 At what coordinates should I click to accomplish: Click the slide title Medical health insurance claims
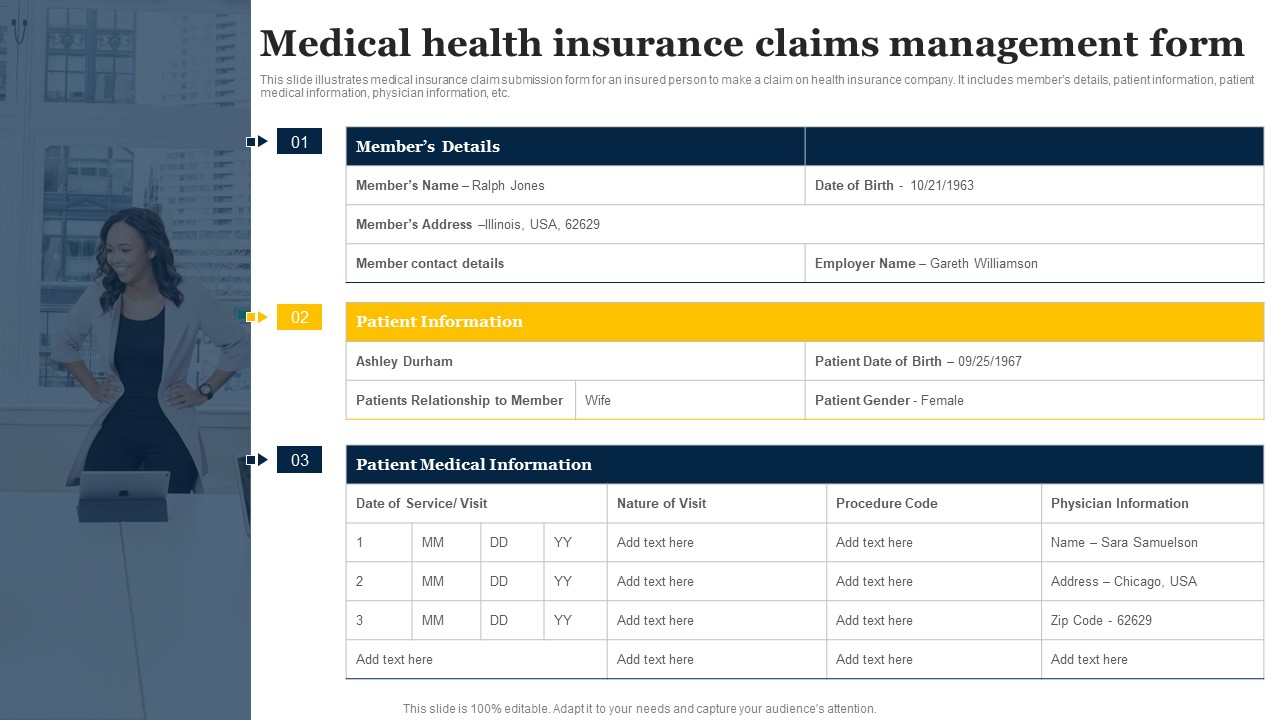tap(752, 44)
